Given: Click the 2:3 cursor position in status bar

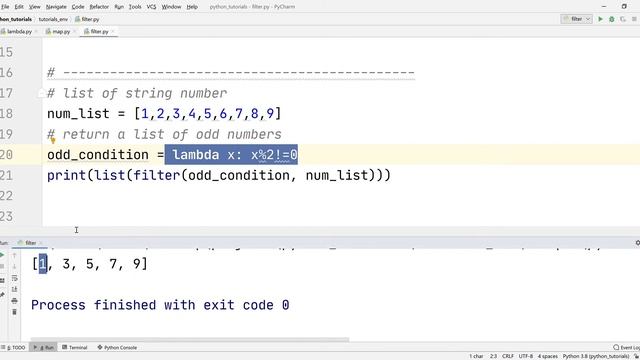Looking at the screenshot, I should click(x=493, y=356).
